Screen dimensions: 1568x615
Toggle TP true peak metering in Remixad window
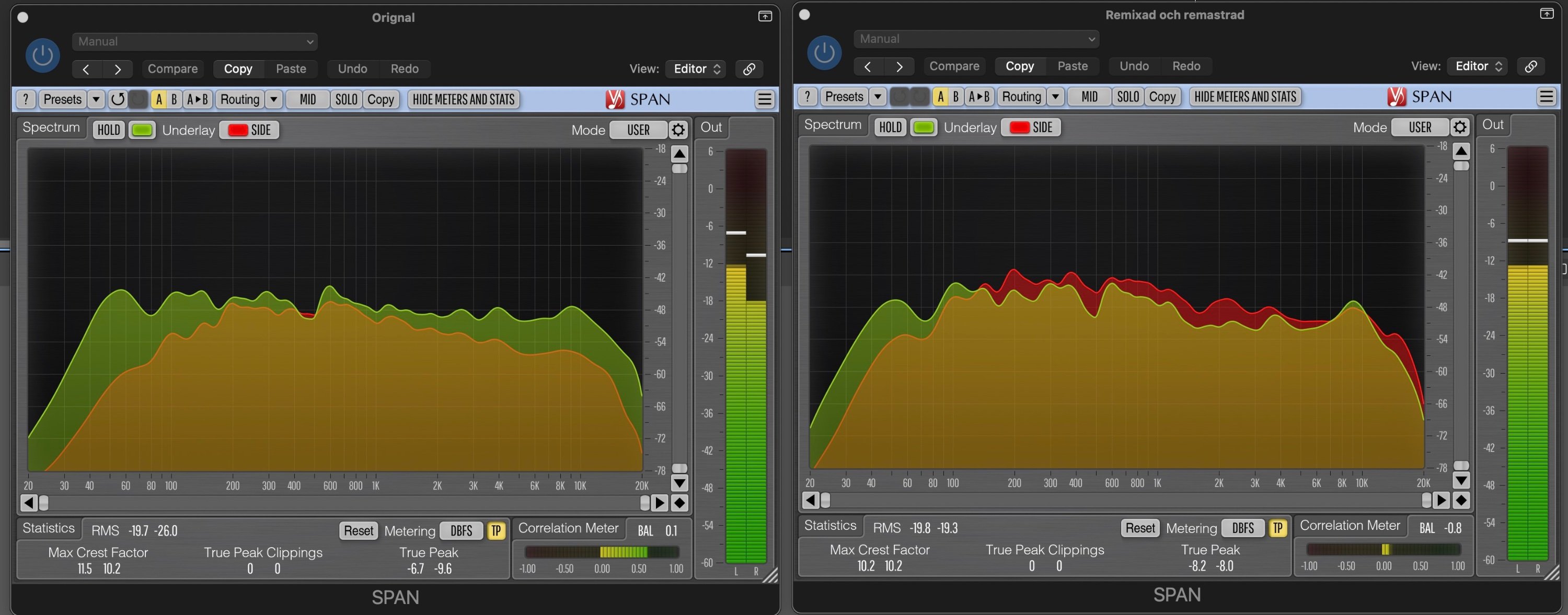(1277, 528)
